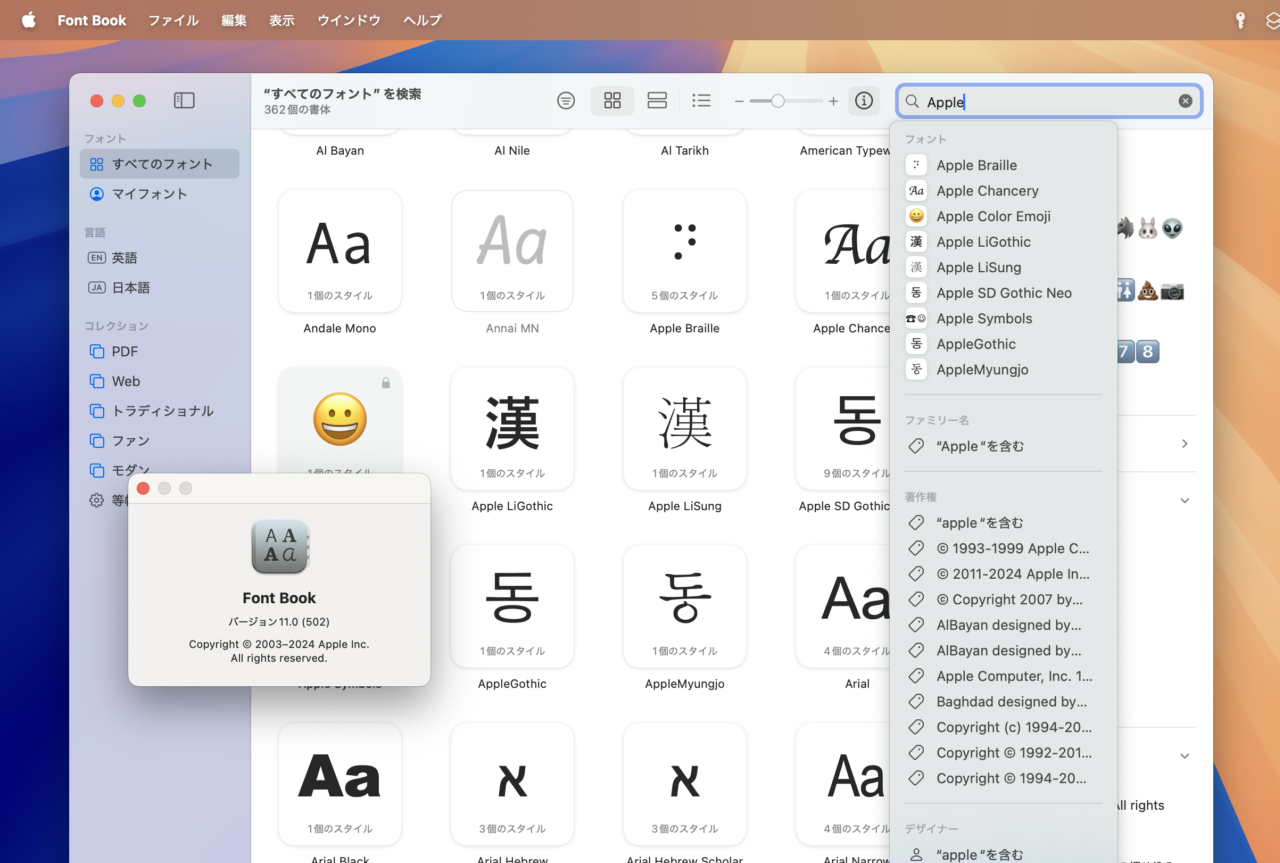Image resolution: width=1280 pixels, height=863 pixels.
Task: Open the Web collection
Action: click(x=159, y=381)
